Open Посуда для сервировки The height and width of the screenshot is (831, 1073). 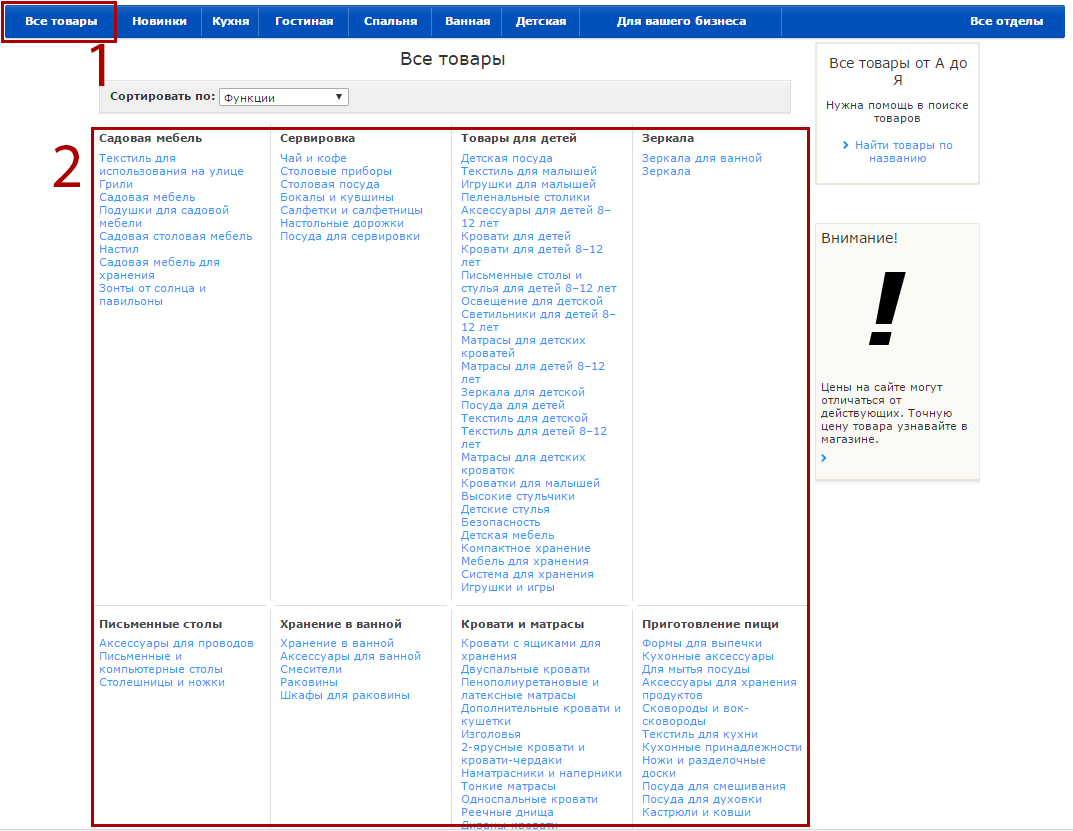tap(350, 236)
